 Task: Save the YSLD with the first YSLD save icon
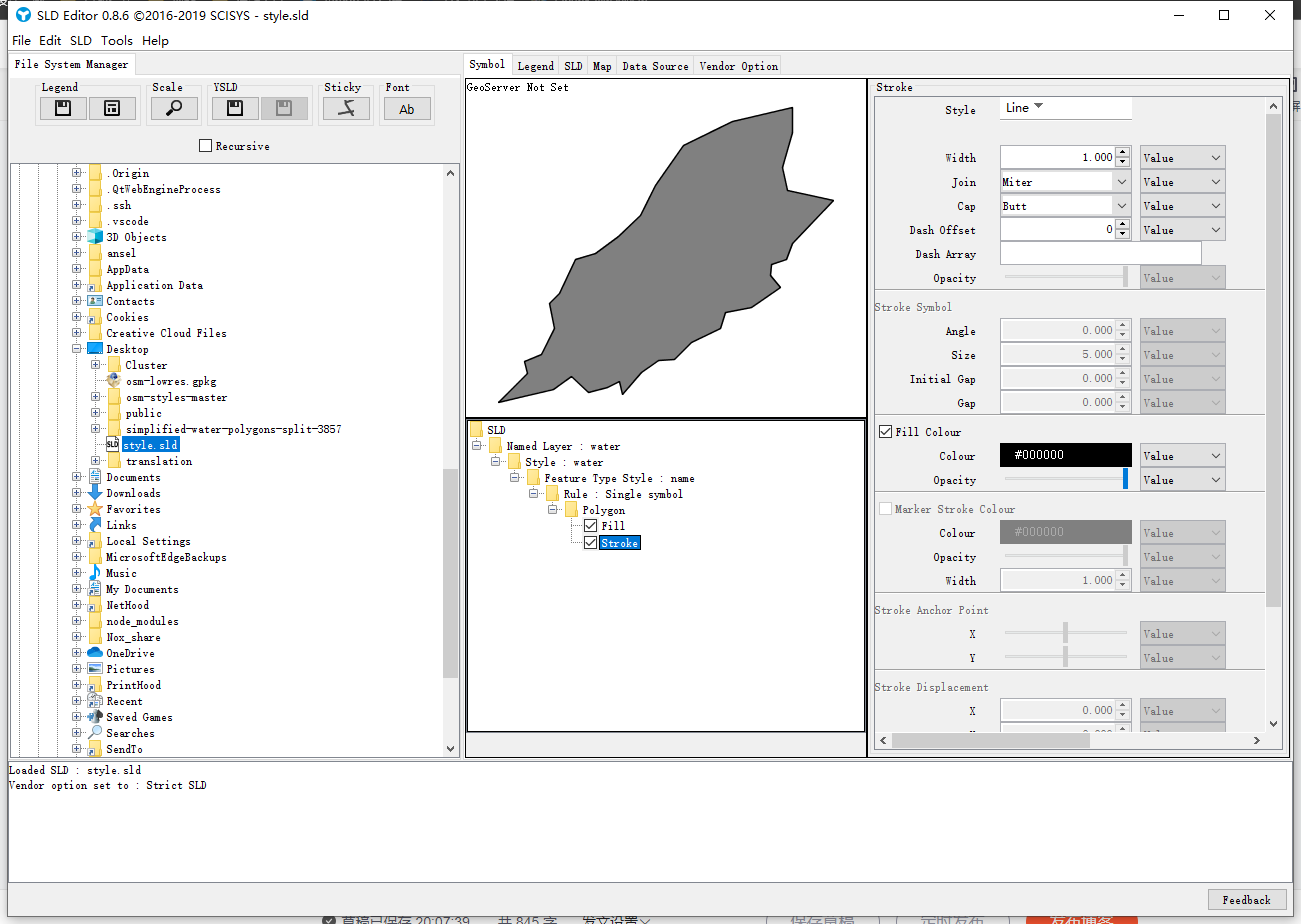(234, 107)
